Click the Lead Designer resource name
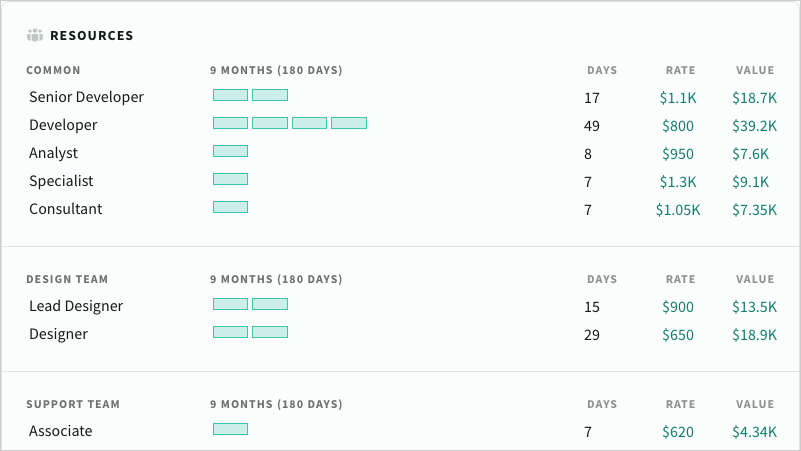 click(x=76, y=306)
